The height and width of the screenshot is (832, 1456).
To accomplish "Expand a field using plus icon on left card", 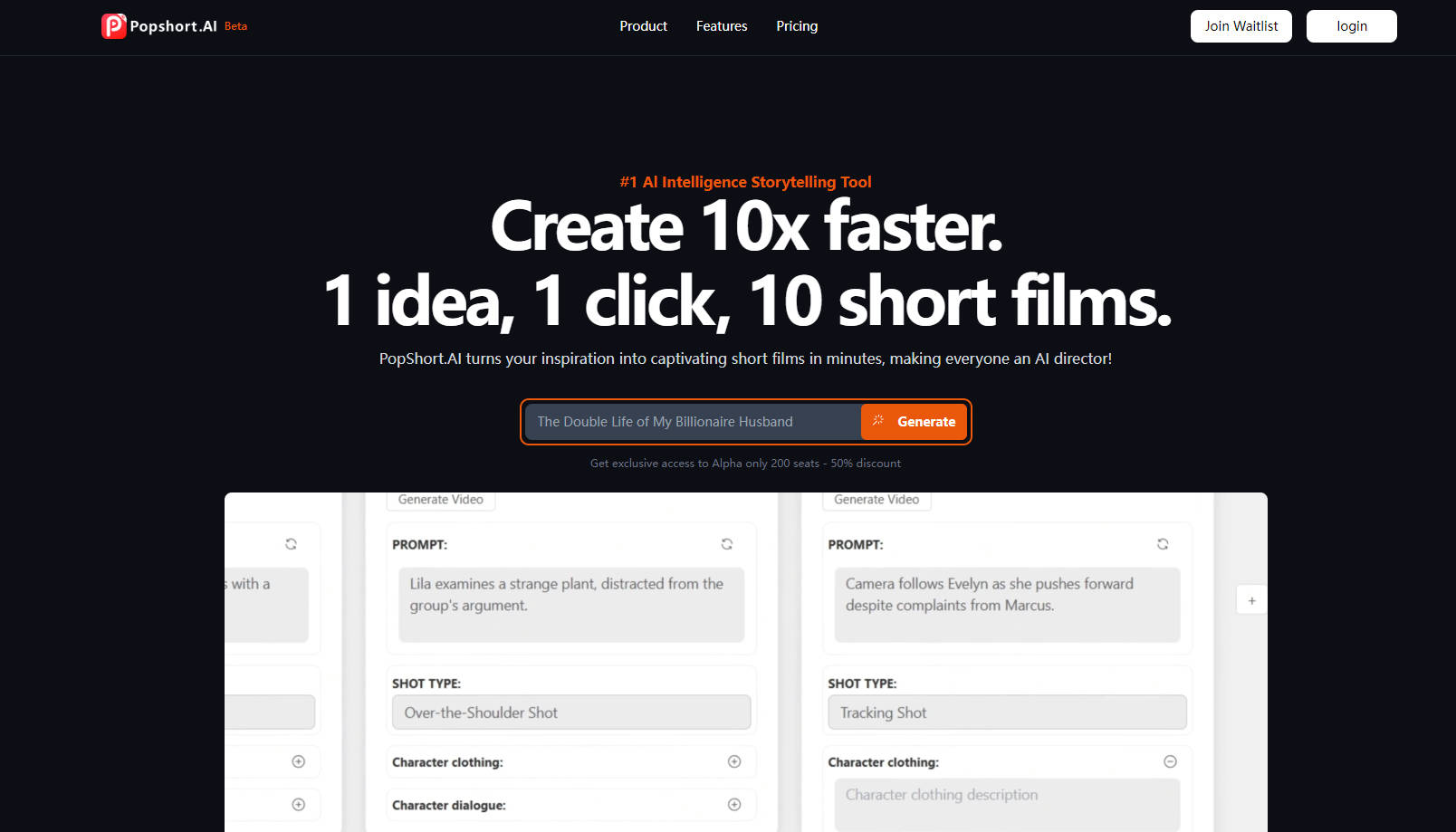I will click(x=299, y=761).
